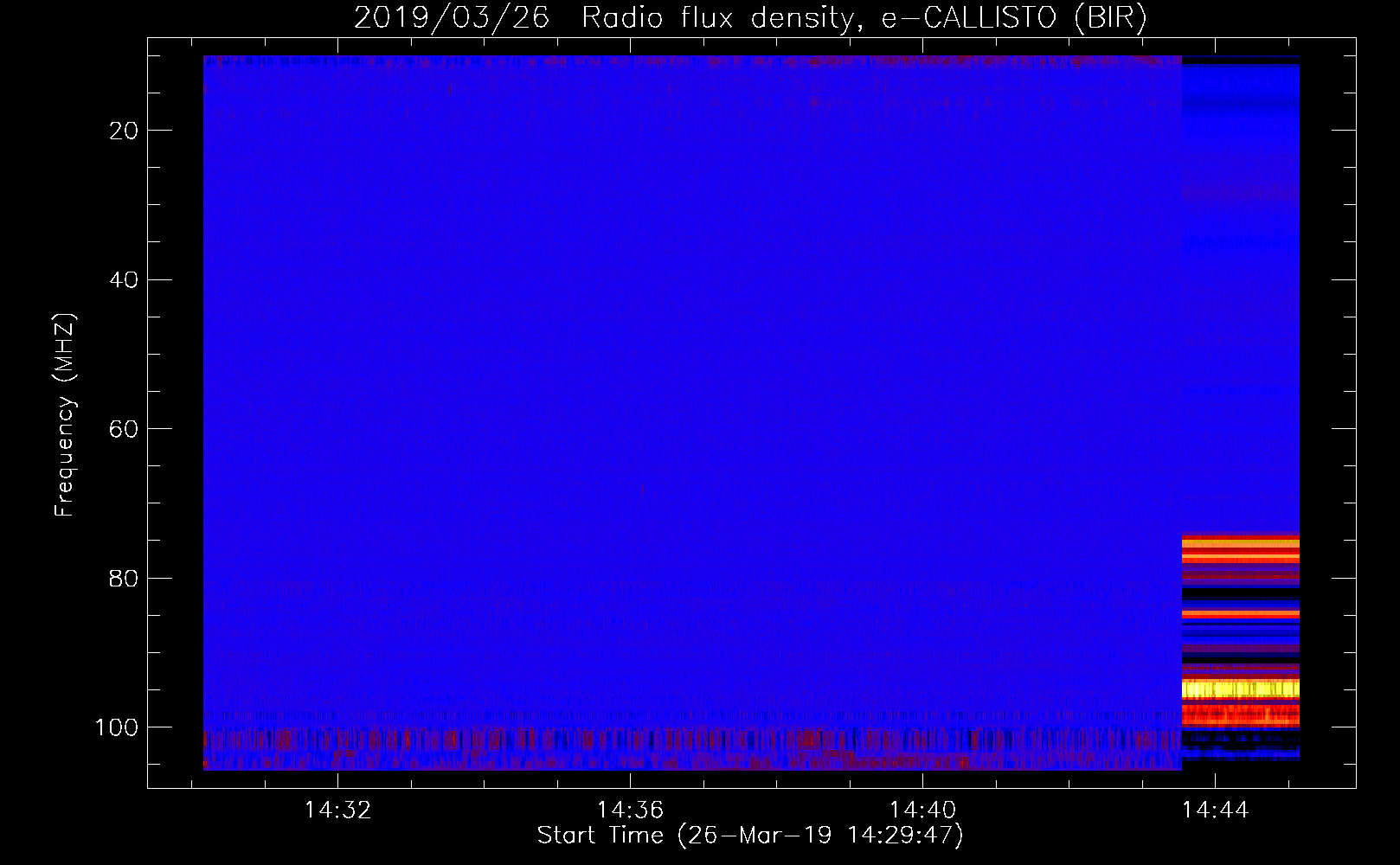Click the time tick label "14:44"
The image size is (1400, 865).
click(x=1216, y=810)
